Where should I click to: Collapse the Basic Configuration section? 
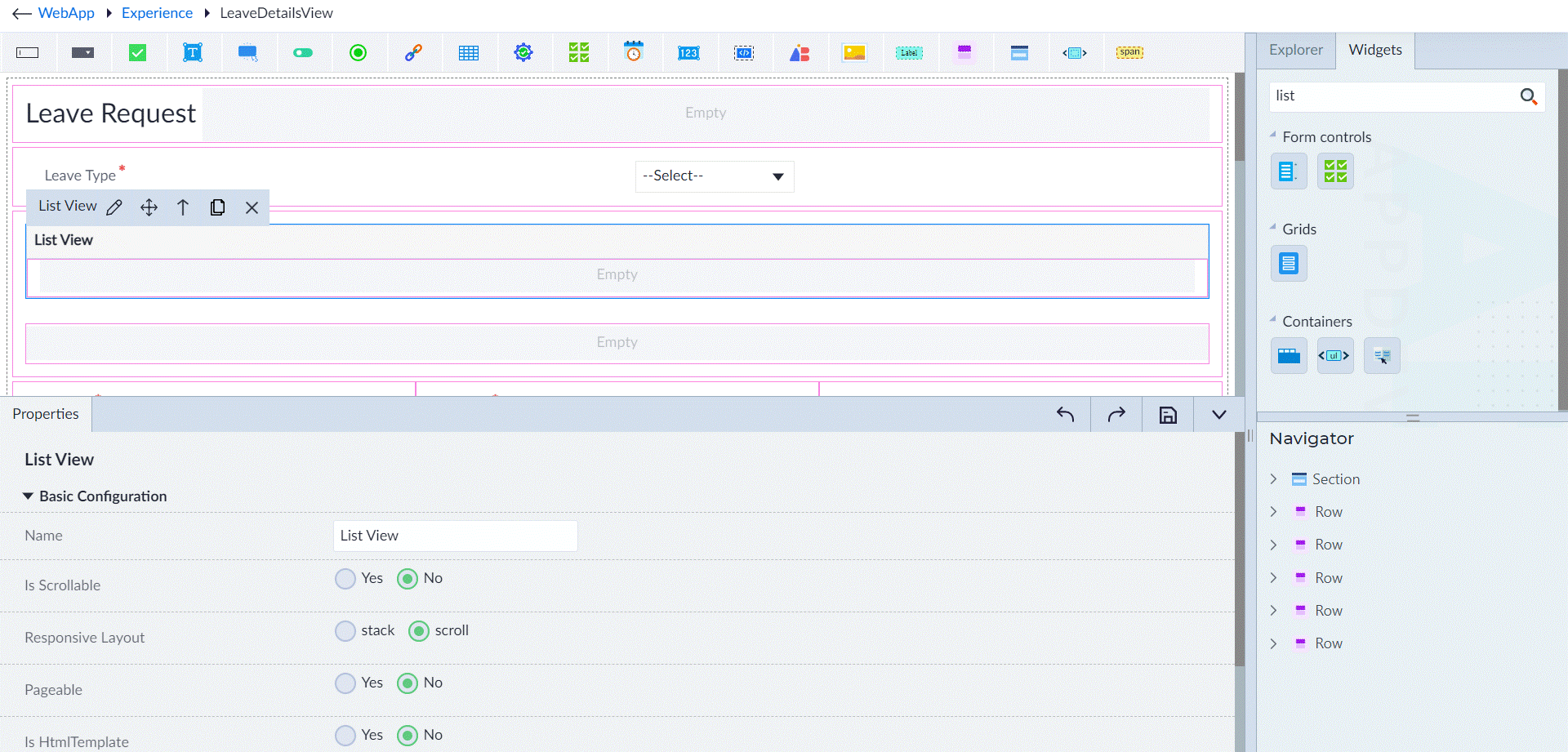pos(28,496)
